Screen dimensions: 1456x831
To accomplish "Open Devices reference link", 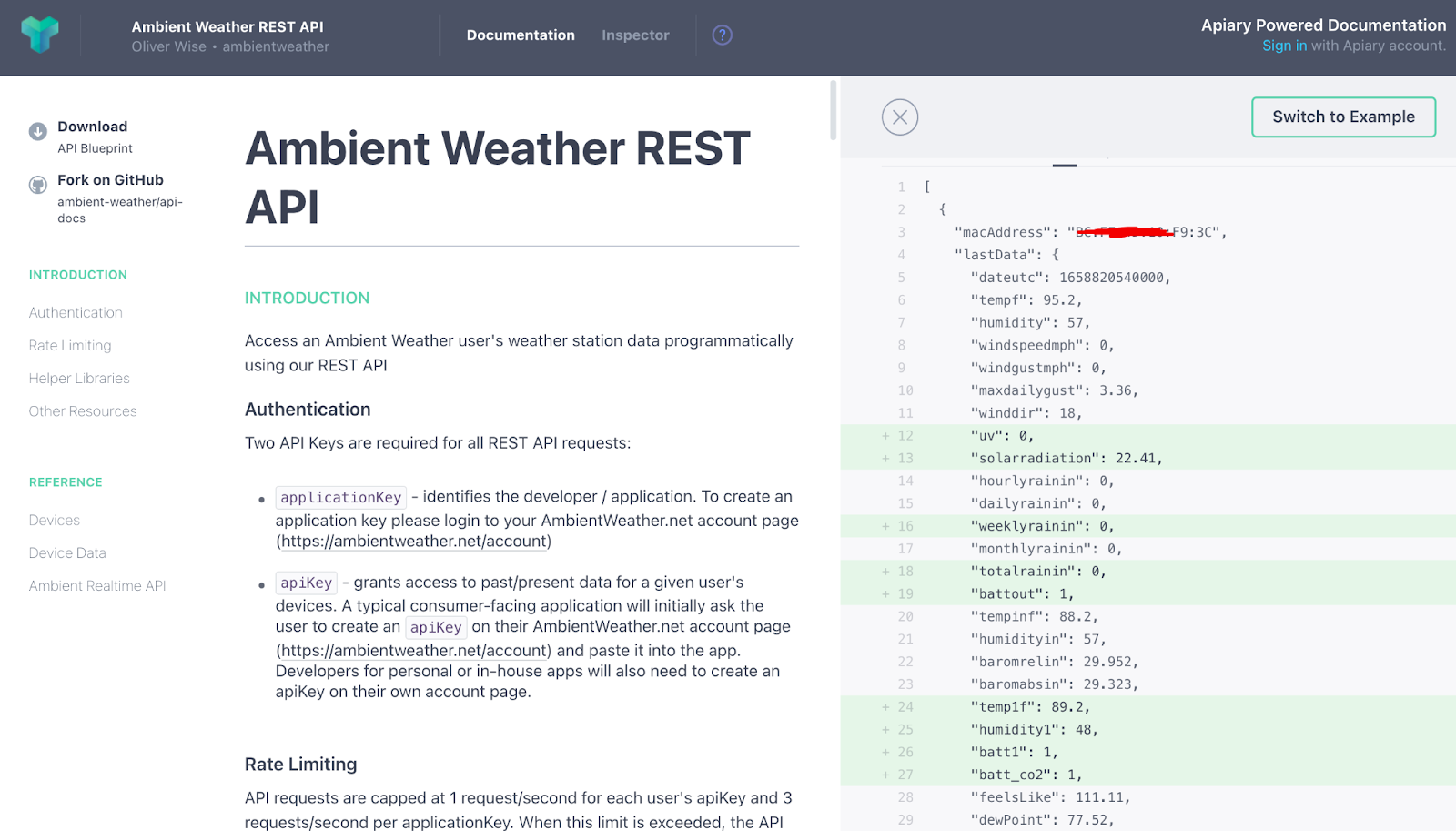I will point(55,520).
